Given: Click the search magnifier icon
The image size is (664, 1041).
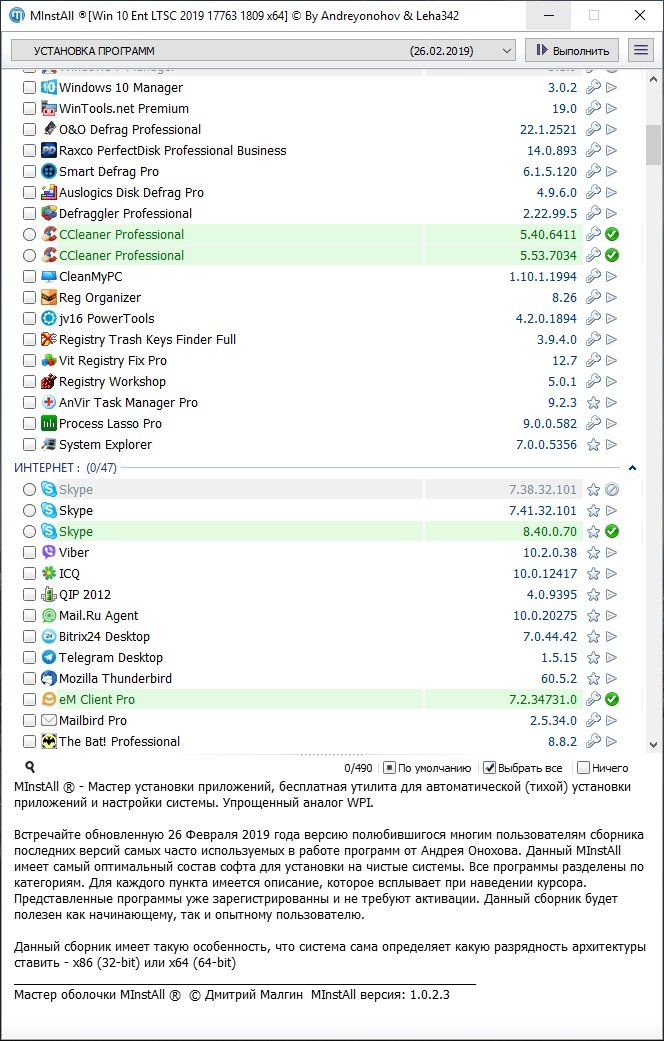Looking at the screenshot, I should [30, 768].
